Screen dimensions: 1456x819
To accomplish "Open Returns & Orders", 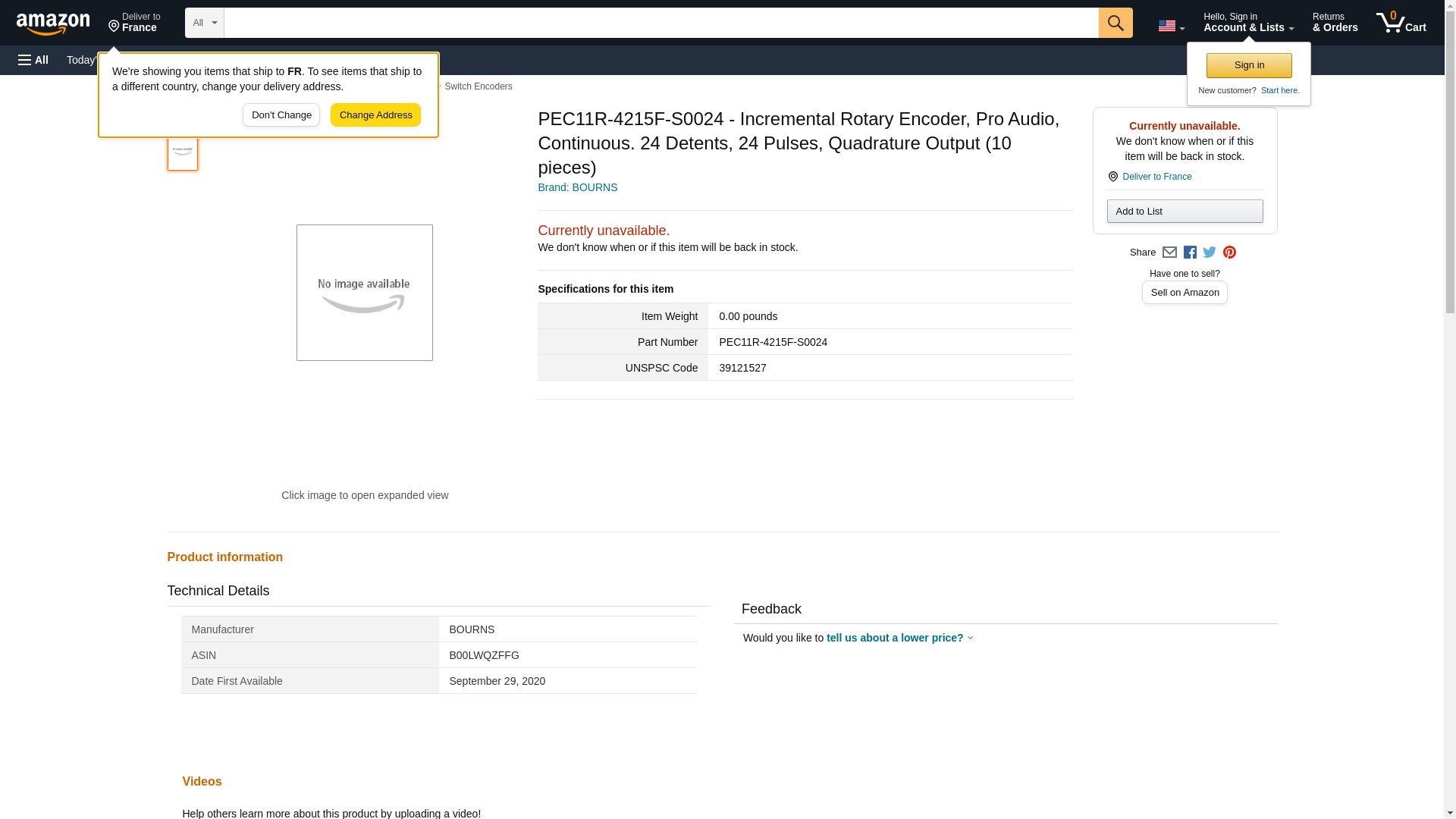I will coord(1335,23).
